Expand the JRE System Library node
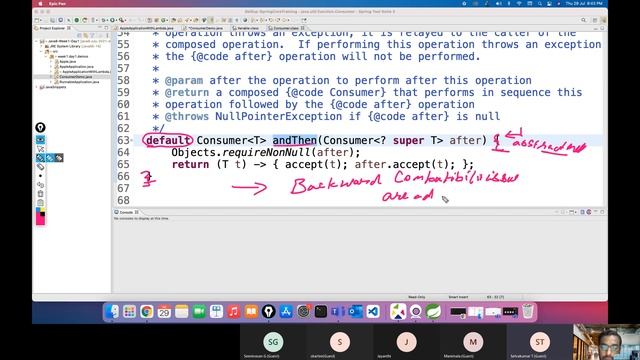The height and width of the screenshot is (360, 640). coord(41,46)
